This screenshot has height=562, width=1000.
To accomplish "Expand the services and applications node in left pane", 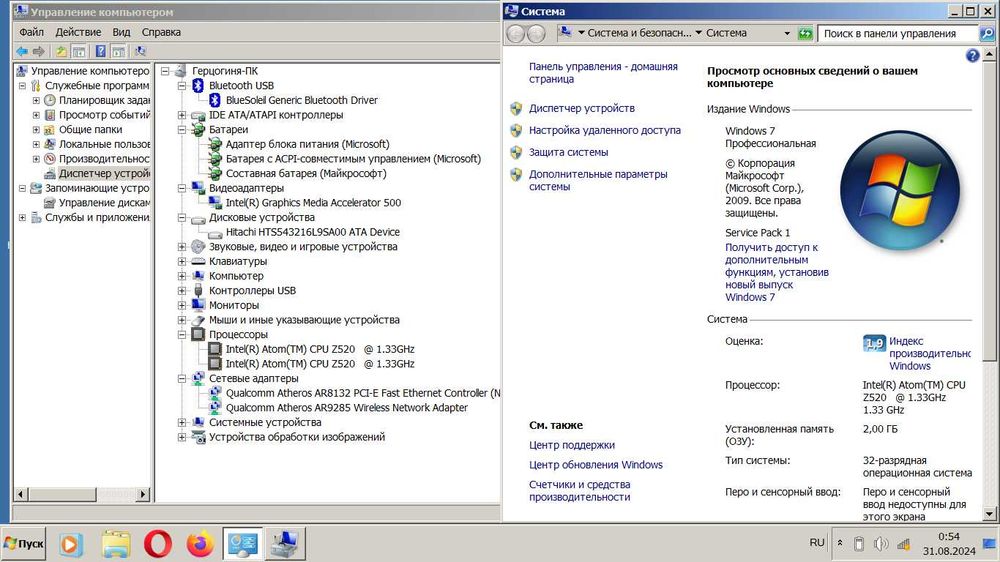I will pos(22,218).
